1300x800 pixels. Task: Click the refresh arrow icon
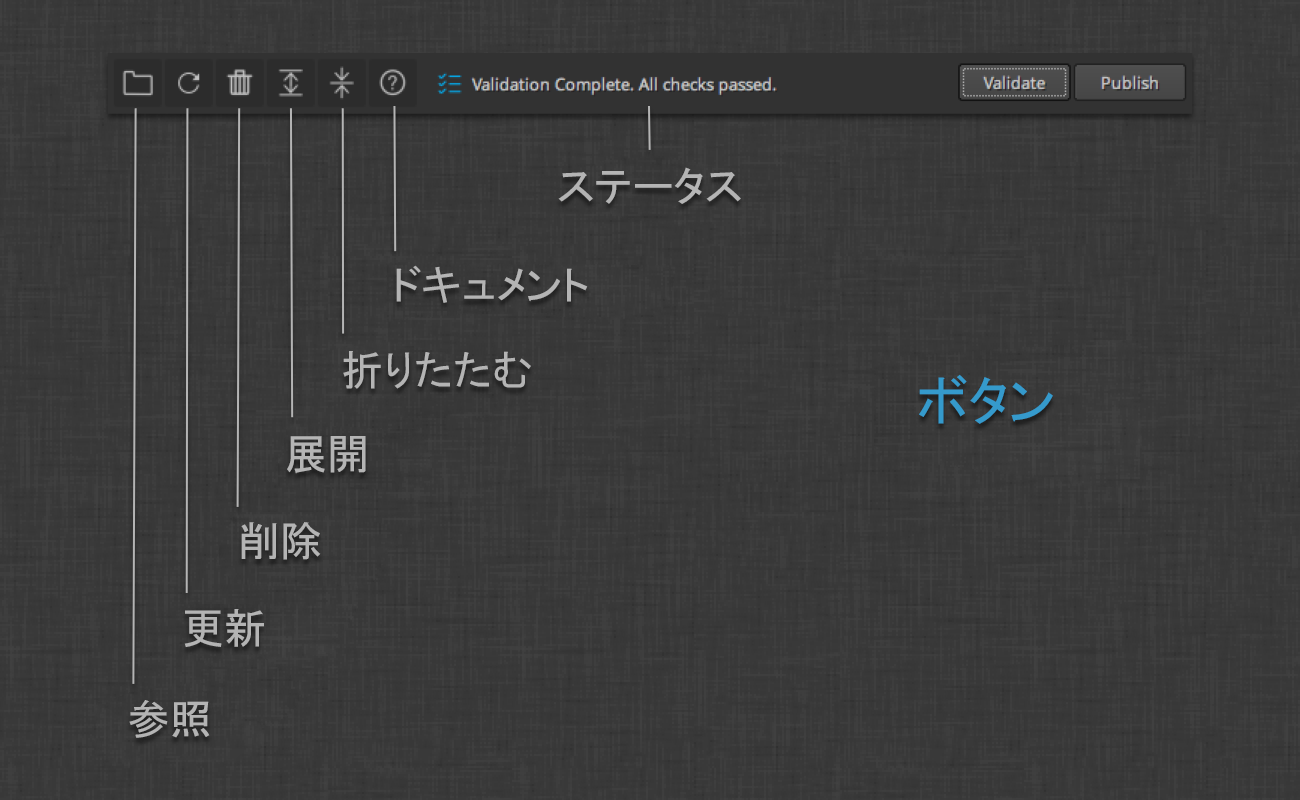(188, 83)
